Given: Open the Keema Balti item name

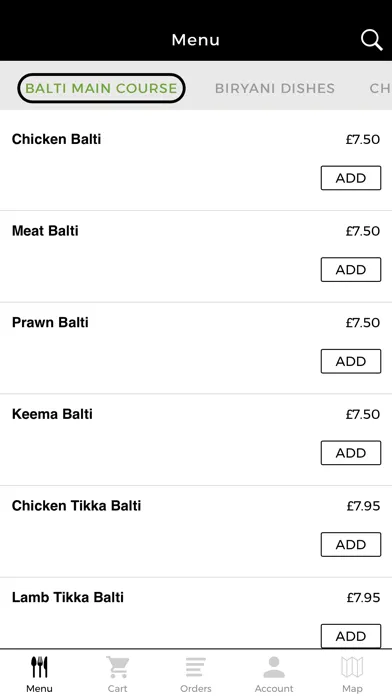Looking at the screenshot, I should pos(52,414).
